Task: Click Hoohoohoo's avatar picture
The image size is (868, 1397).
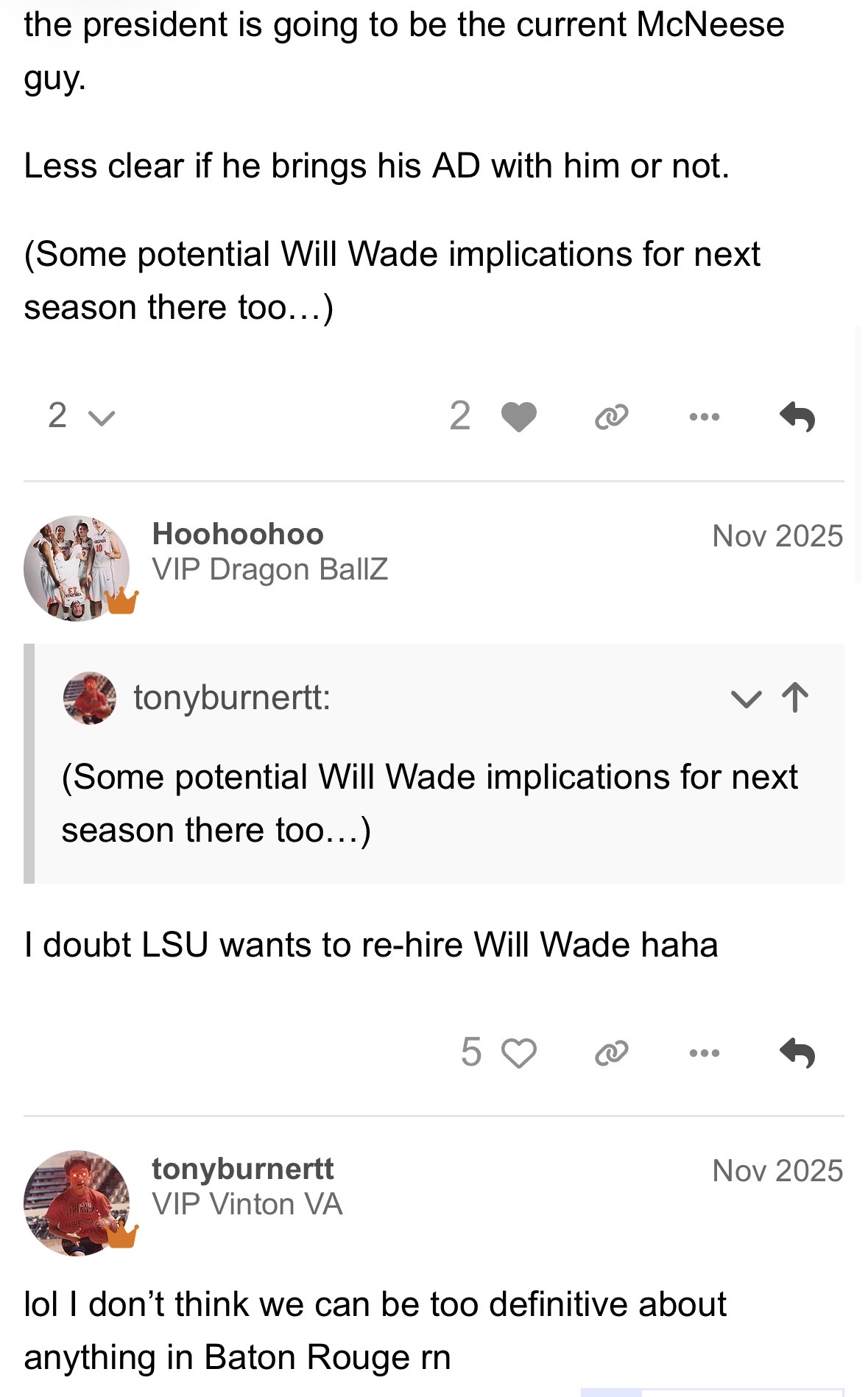Action: pyautogui.click(x=77, y=568)
